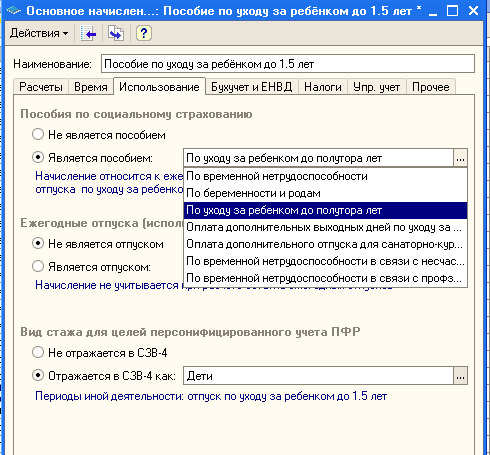The height and width of the screenshot is (455, 490).
Task: Open the Действия dropdown menu
Action: point(39,33)
